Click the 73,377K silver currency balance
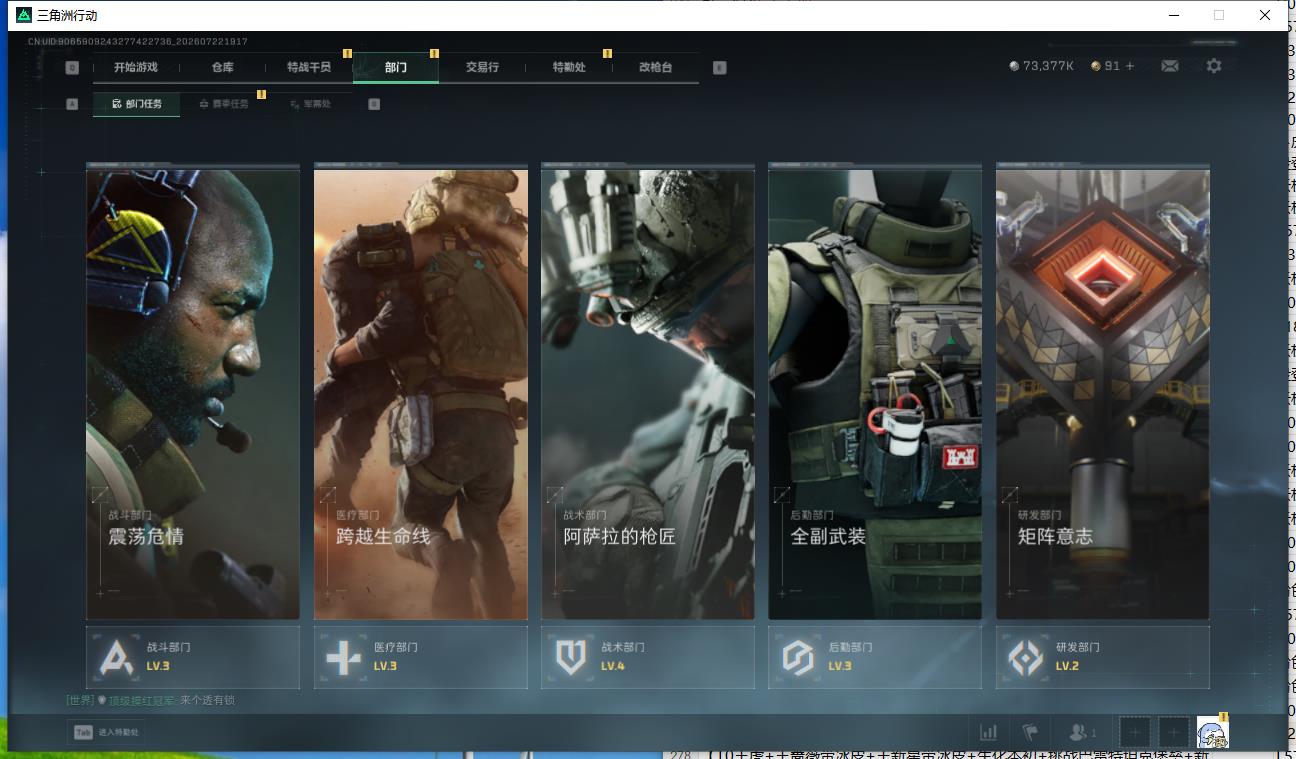This screenshot has width=1296, height=759. pos(1041,66)
